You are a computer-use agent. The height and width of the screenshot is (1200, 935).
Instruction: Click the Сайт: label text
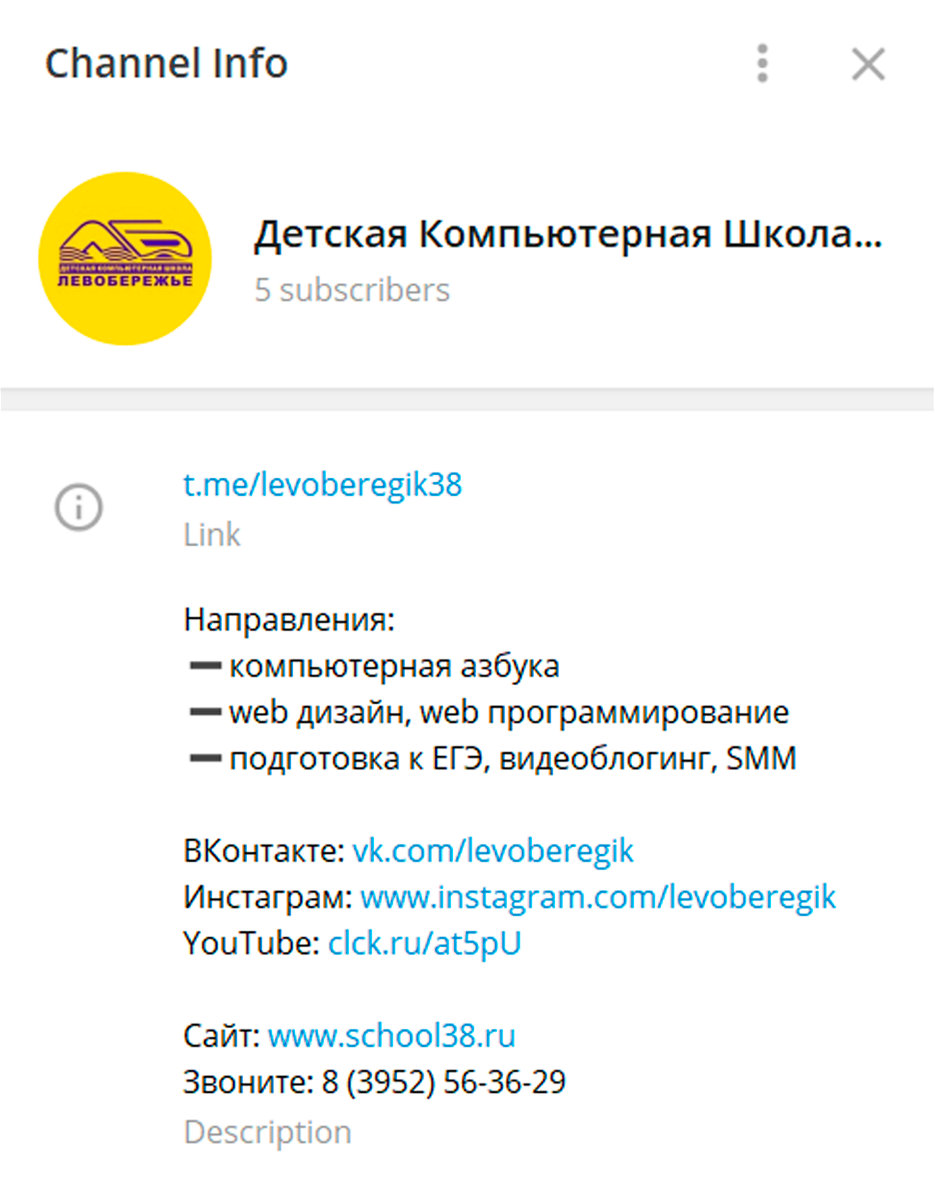click(x=222, y=1035)
